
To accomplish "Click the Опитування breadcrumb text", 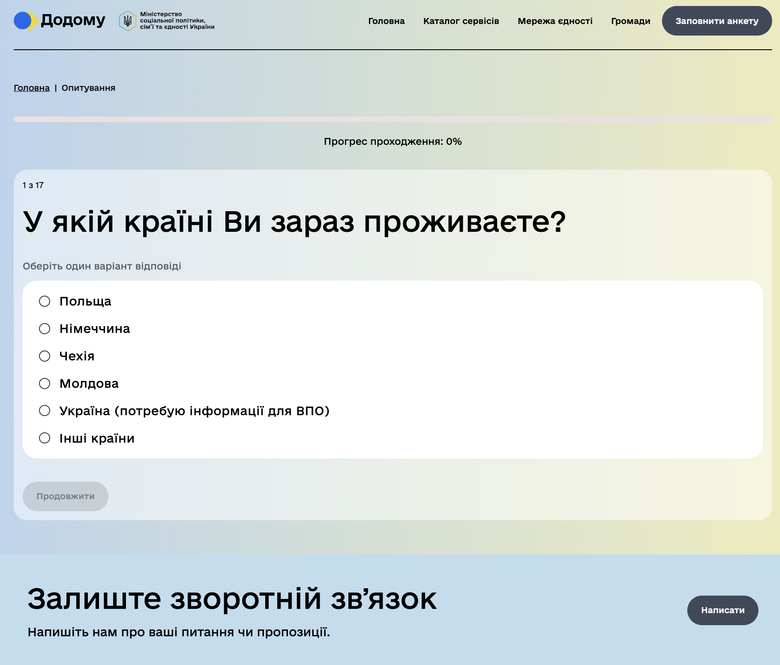I will tap(88, 88).
